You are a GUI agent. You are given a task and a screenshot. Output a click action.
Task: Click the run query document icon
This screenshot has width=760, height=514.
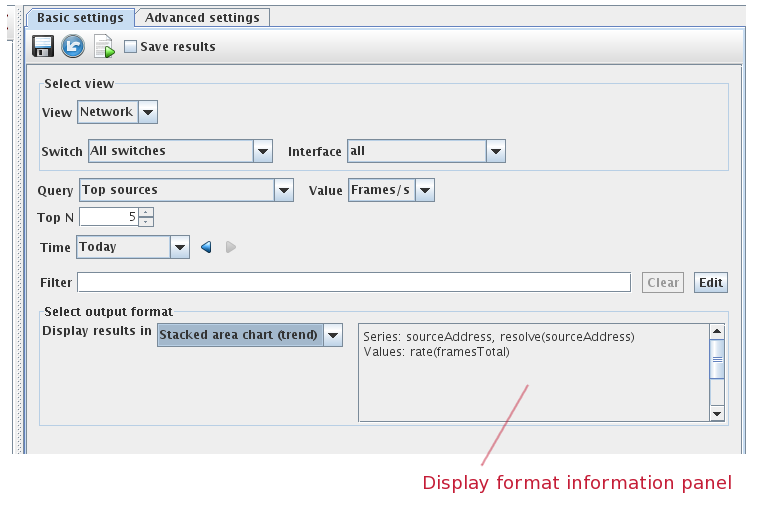point(104,46)
